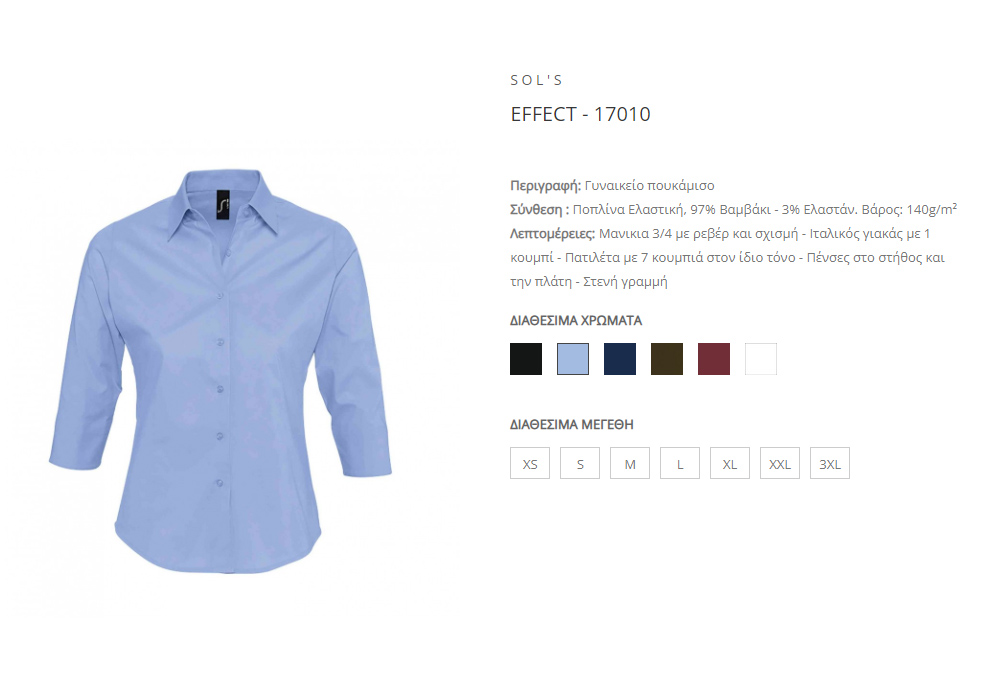This screenshot has height=686, width=991.
Task: Click the Περιγραφή description label
Action: (545, 186)
